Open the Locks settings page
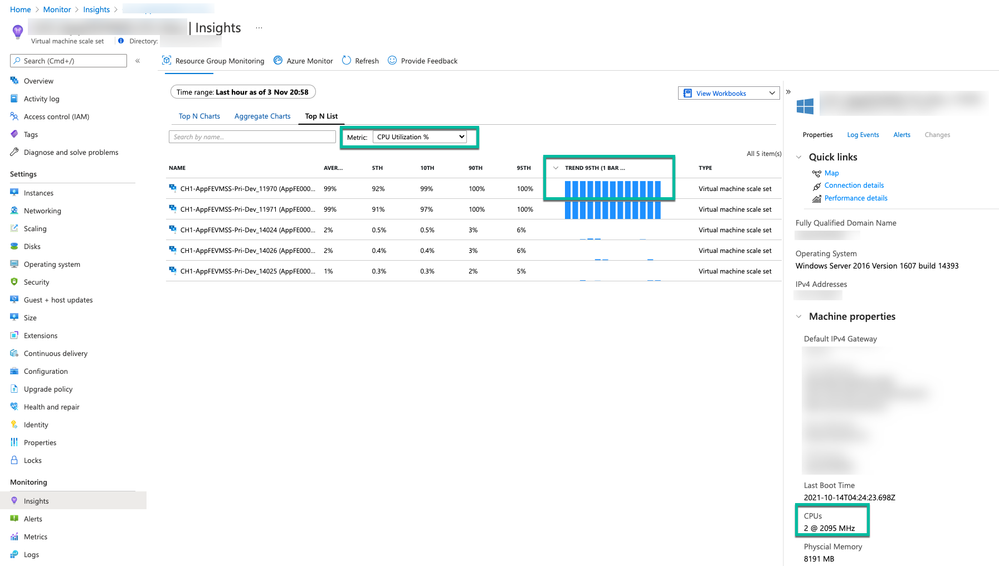Screen dimensions: 999x566 32,461
